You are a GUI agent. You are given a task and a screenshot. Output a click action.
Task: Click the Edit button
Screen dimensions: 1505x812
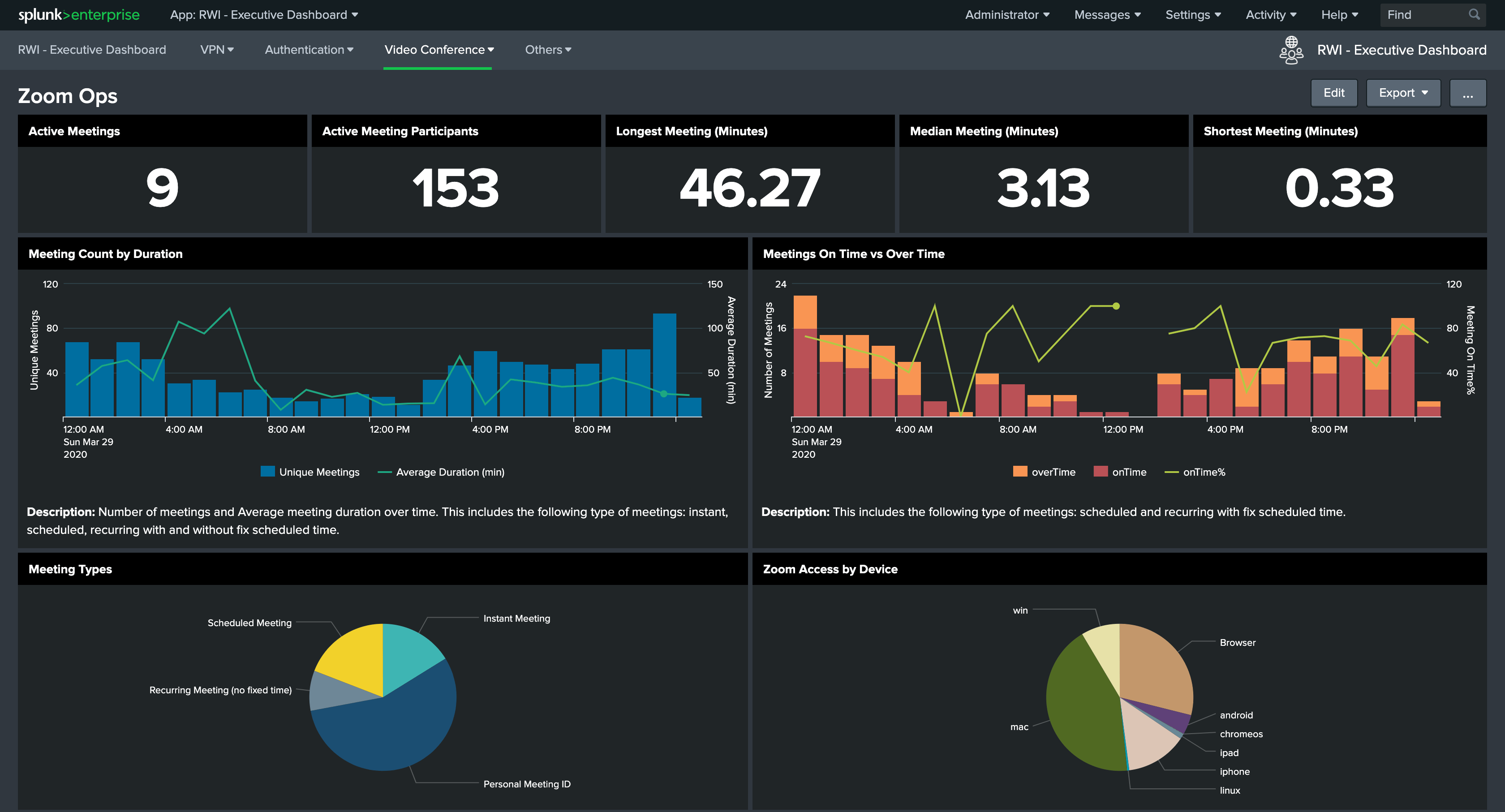coord(1334,92)
